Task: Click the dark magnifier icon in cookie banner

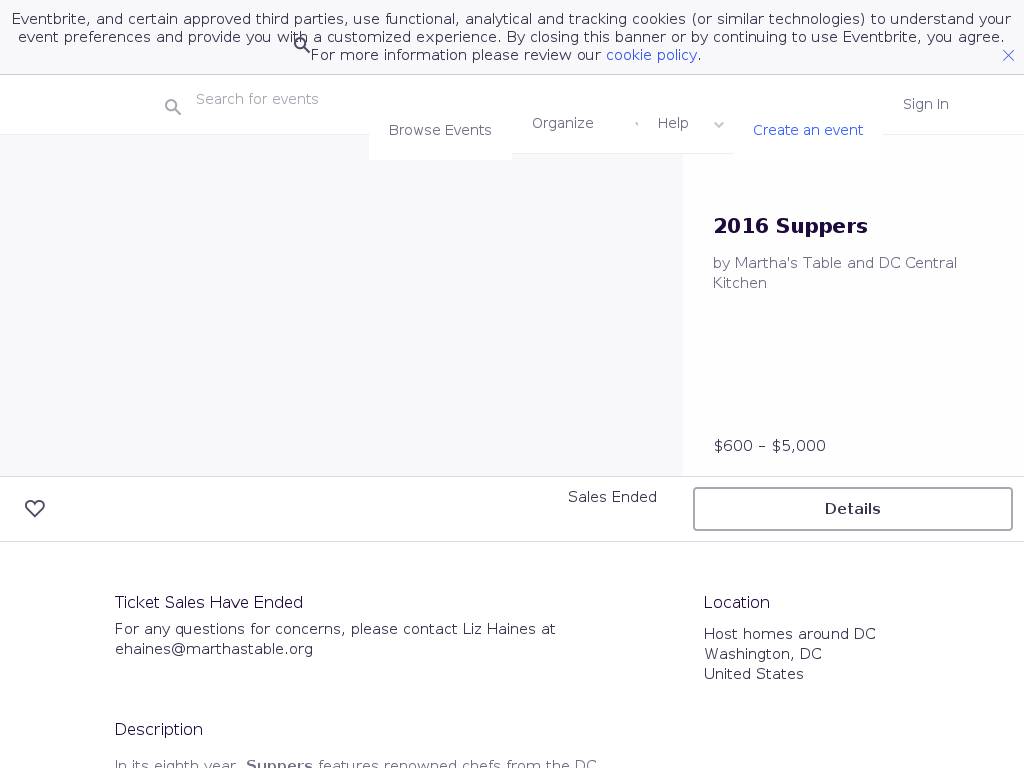Action: pos(301,45)
